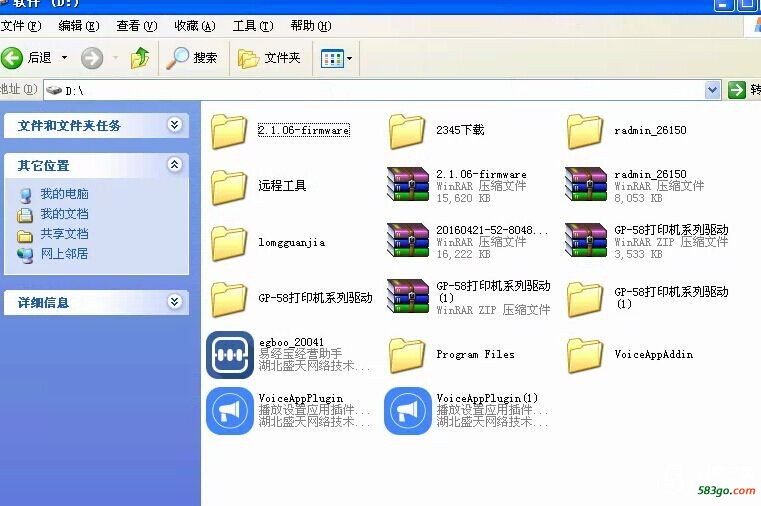Viewport: 761px width, 506px height.
Task: Open 网上邻居 link
Action: point(64,254)
